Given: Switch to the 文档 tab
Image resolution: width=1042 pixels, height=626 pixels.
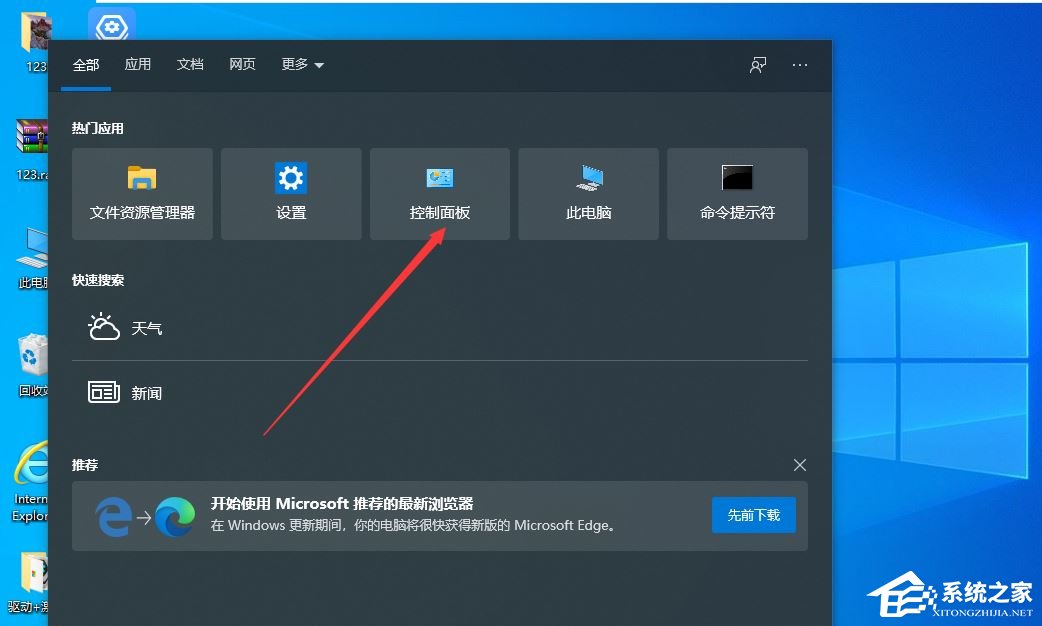Looking at the screenshot, I should point(190,64).
